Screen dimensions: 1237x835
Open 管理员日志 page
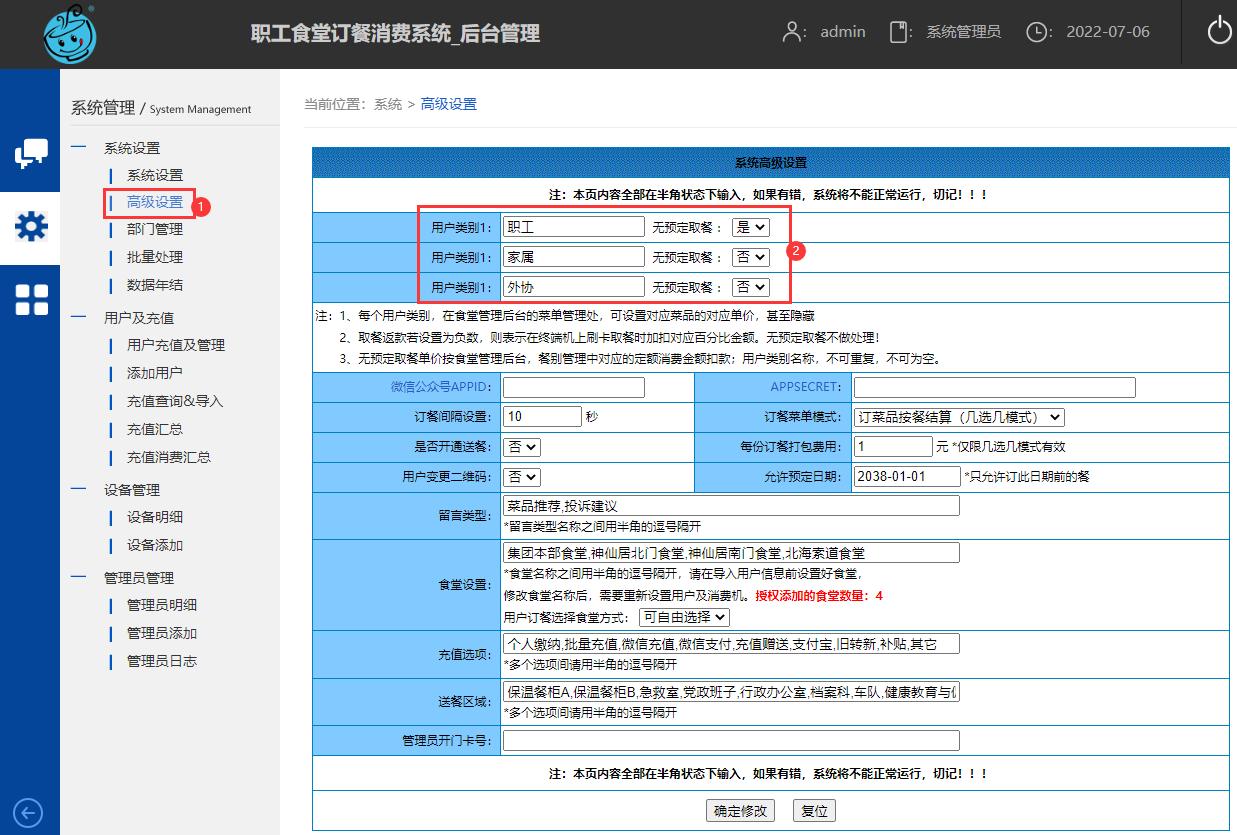coord(162,661)
